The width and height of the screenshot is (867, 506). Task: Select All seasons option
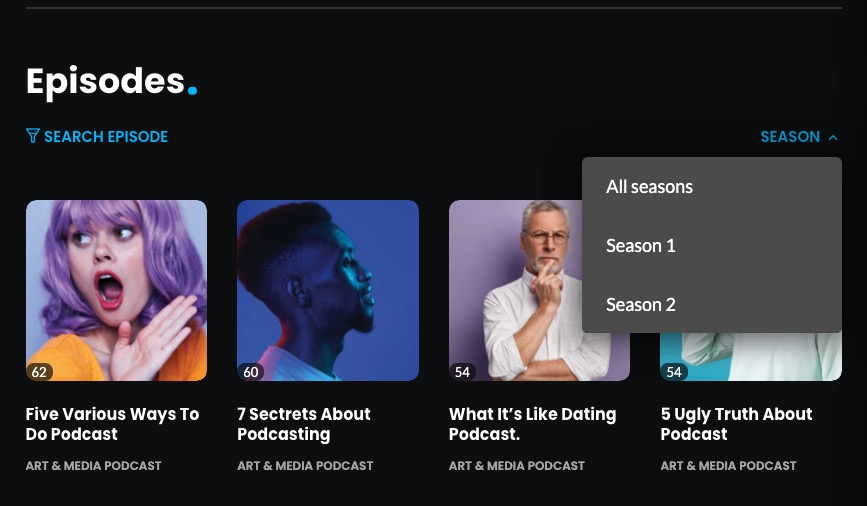[712, 187]
